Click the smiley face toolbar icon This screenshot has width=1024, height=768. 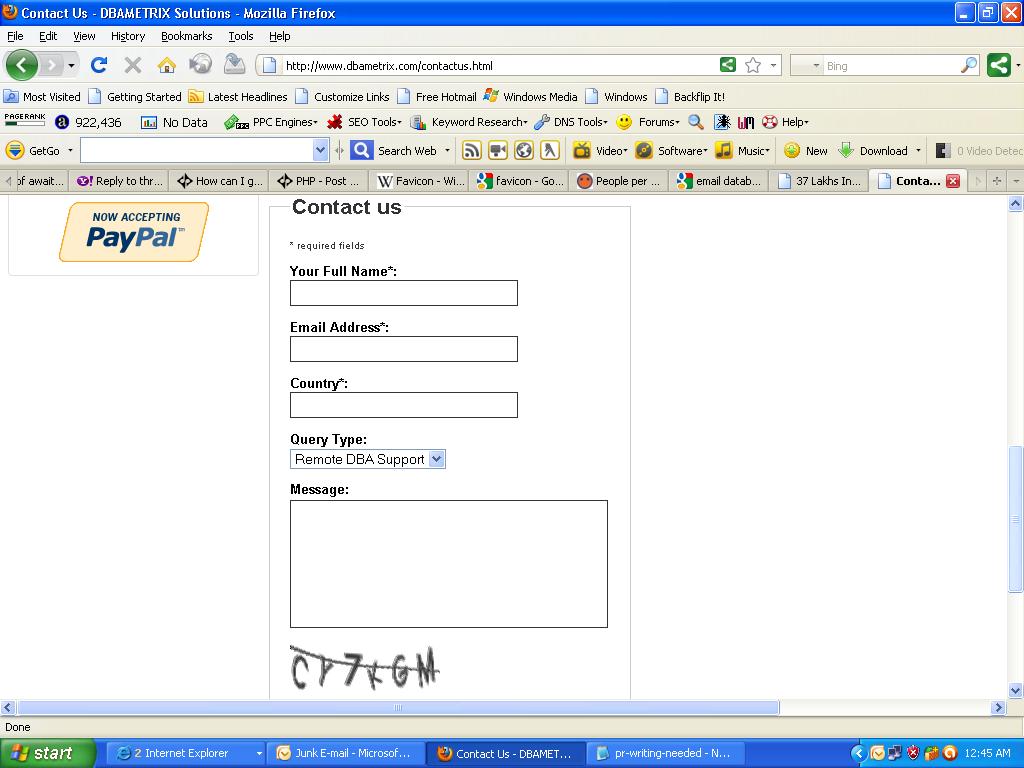624,122
